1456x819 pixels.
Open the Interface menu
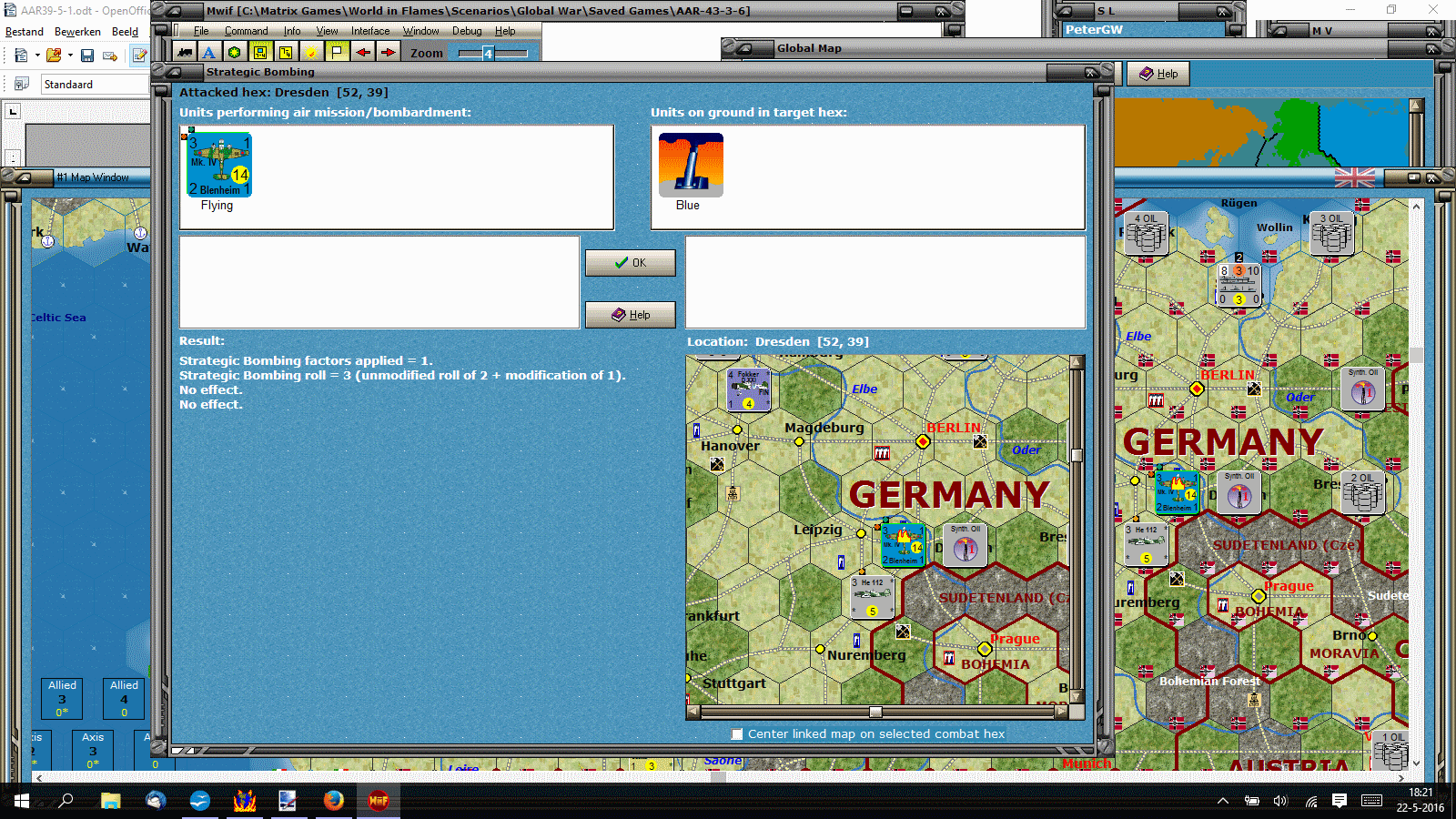click(x=370, y=31)
